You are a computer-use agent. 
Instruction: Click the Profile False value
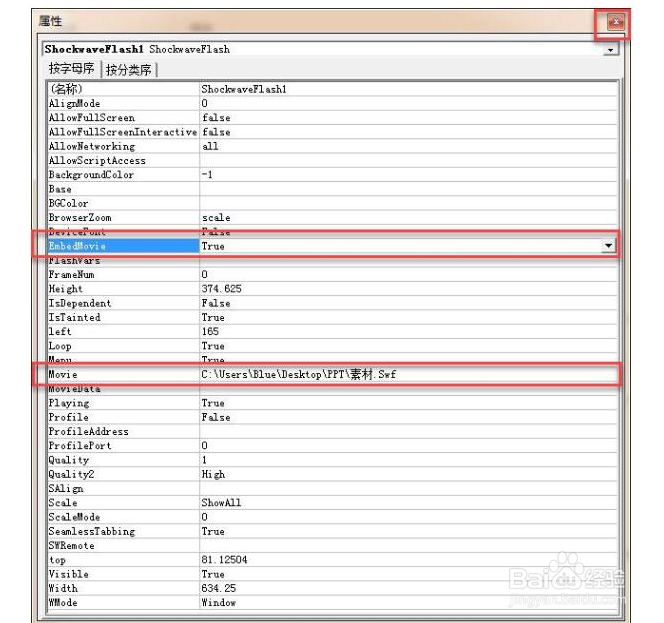(216, 417)
